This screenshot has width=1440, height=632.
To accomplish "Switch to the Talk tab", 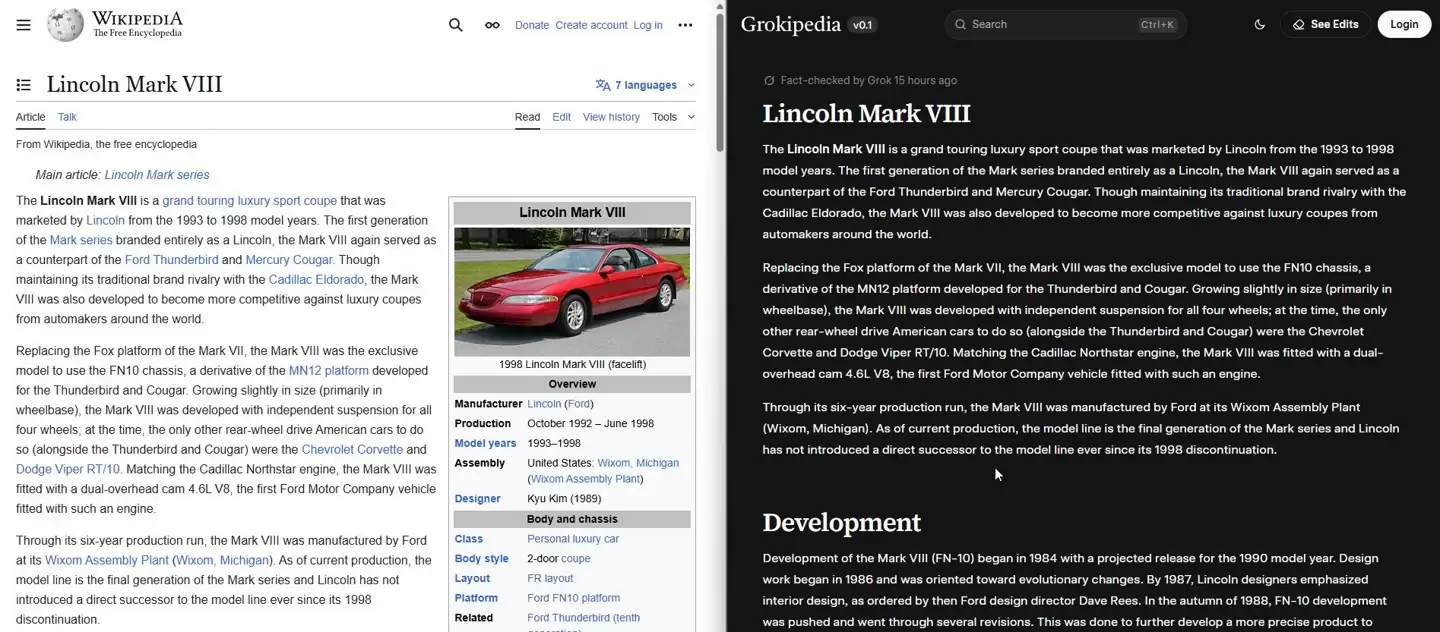I will 66,117.
